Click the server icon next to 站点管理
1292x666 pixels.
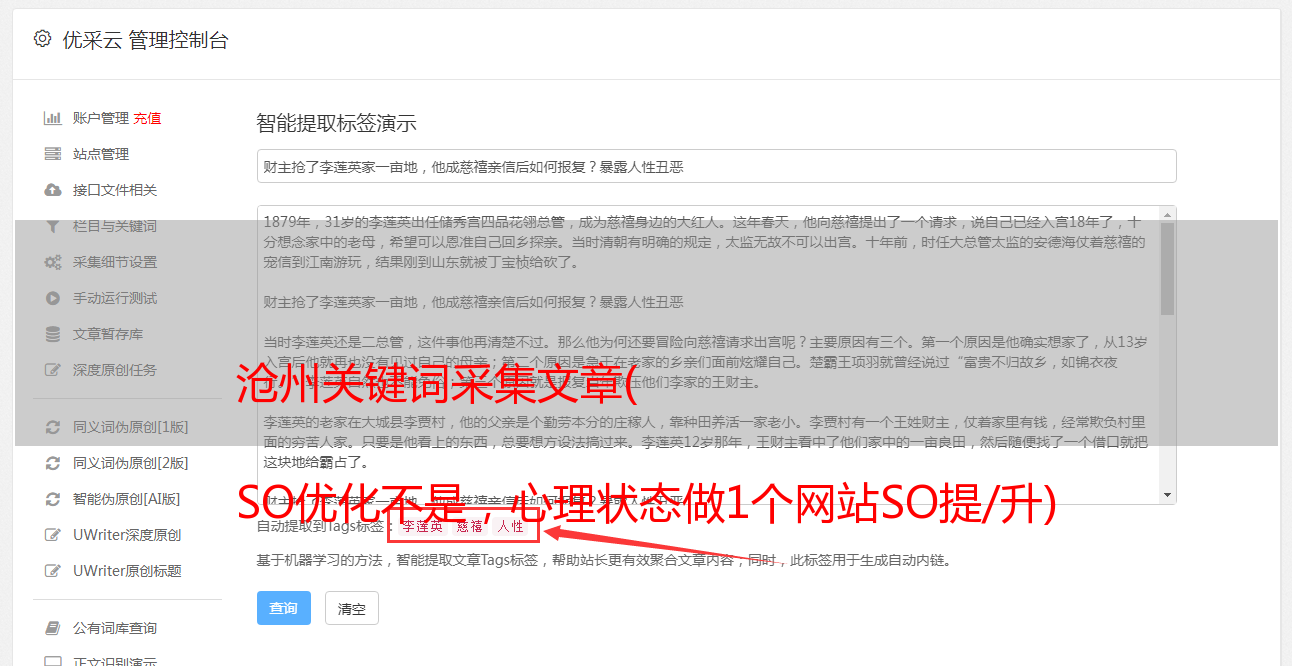[53, 154]
